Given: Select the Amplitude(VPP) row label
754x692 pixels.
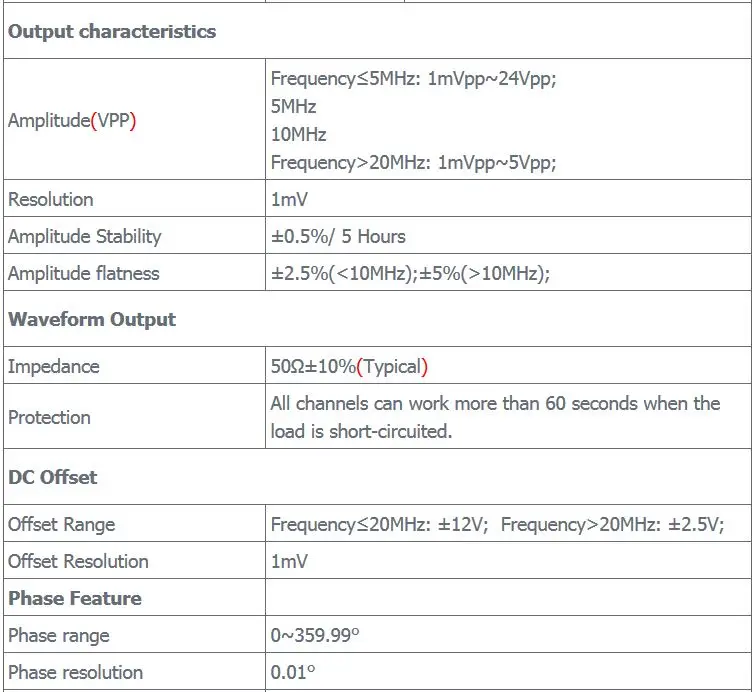Looking at the screenshot, I should click(72, 121).
